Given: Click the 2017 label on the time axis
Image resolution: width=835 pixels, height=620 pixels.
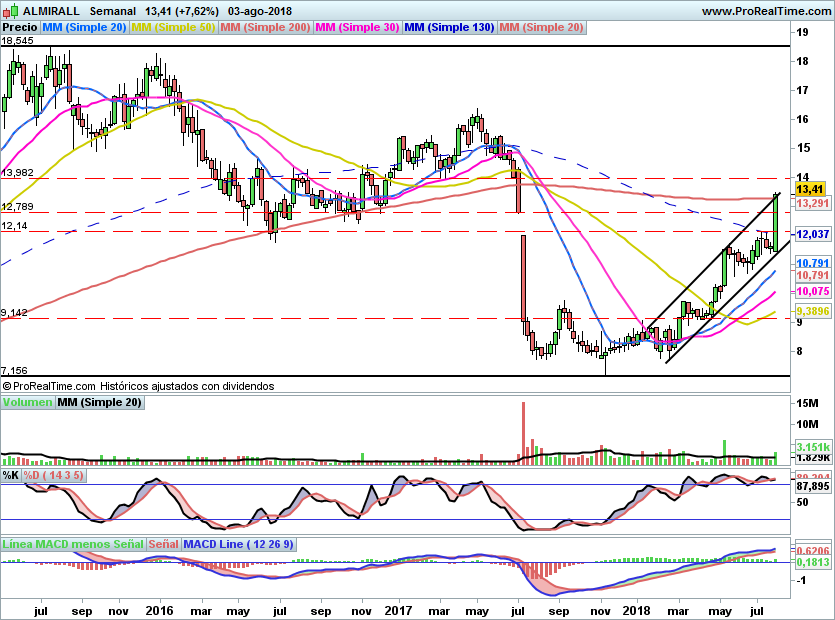Looking at the screenshot, I should [x=398, y=611].
